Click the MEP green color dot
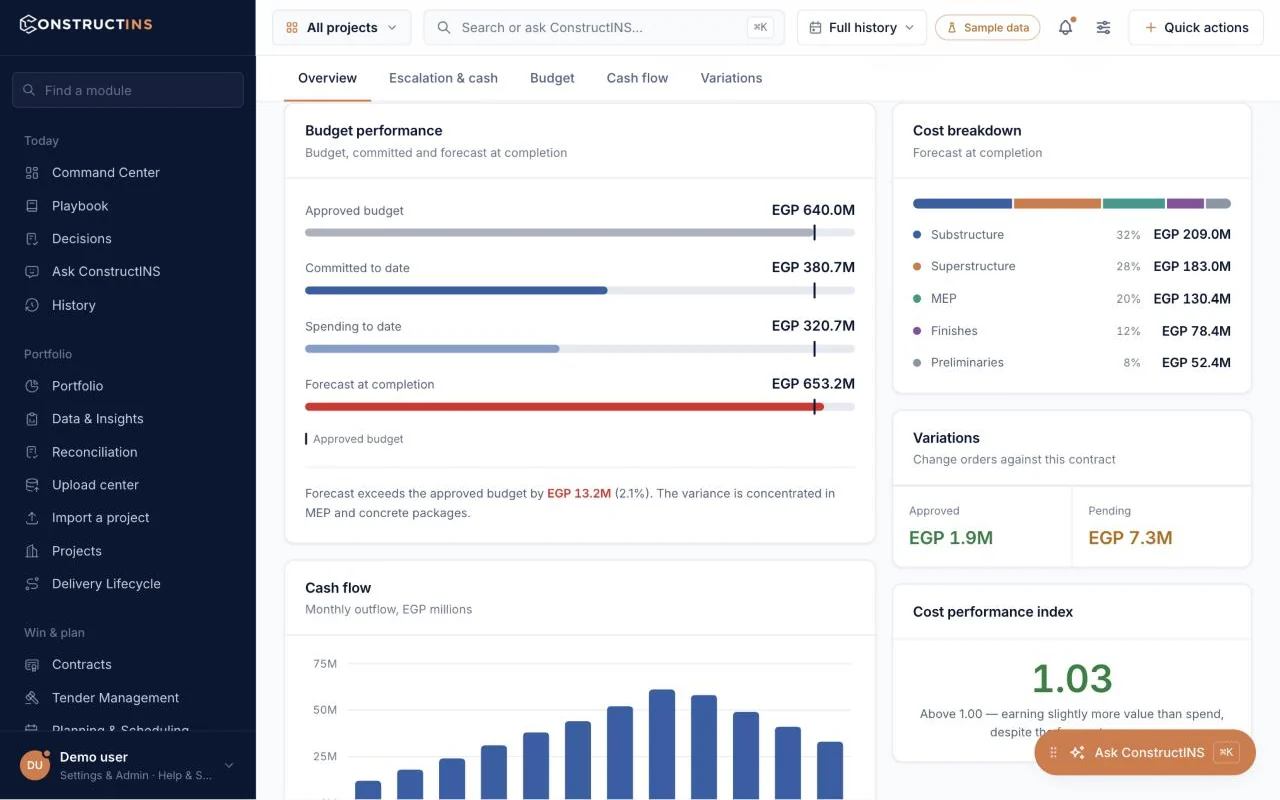 pyautogui.click(x=917, y=299)
